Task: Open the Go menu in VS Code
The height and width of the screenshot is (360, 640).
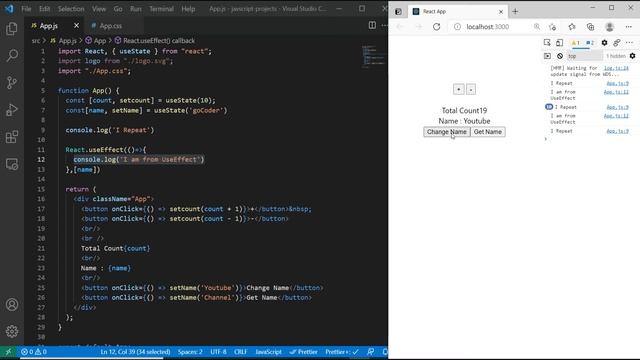Action: [118, 9]
